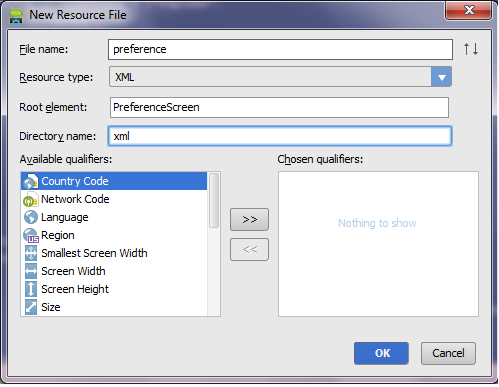499x387 pixels.
Task: Select Network Code in available qualifiers
Action: point(114,199)
